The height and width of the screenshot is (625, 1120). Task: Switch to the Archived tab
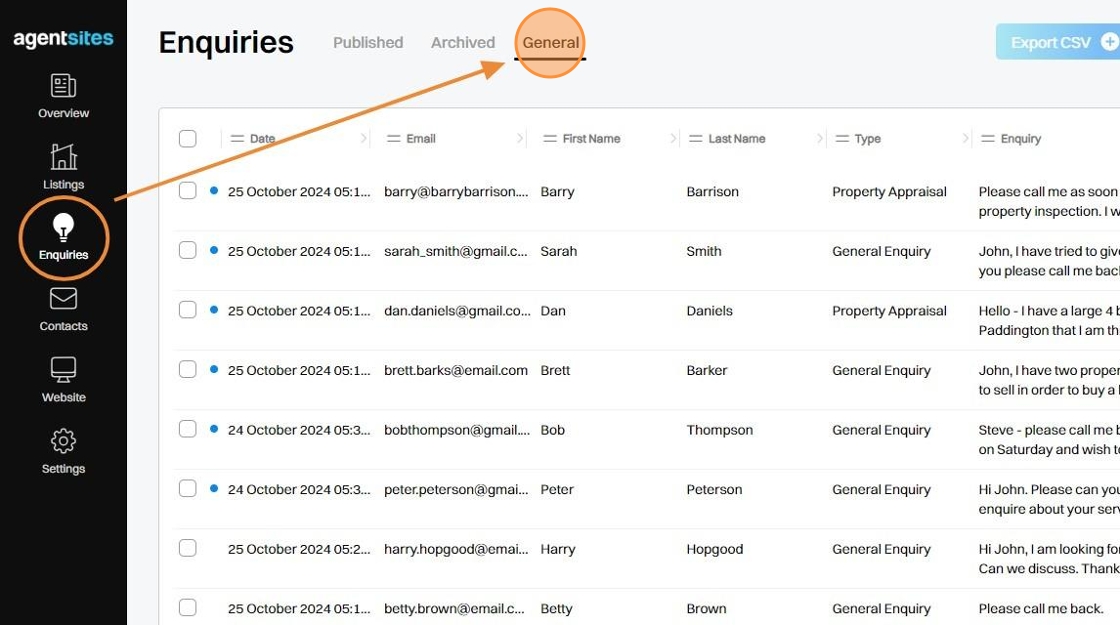pos(463,43)
